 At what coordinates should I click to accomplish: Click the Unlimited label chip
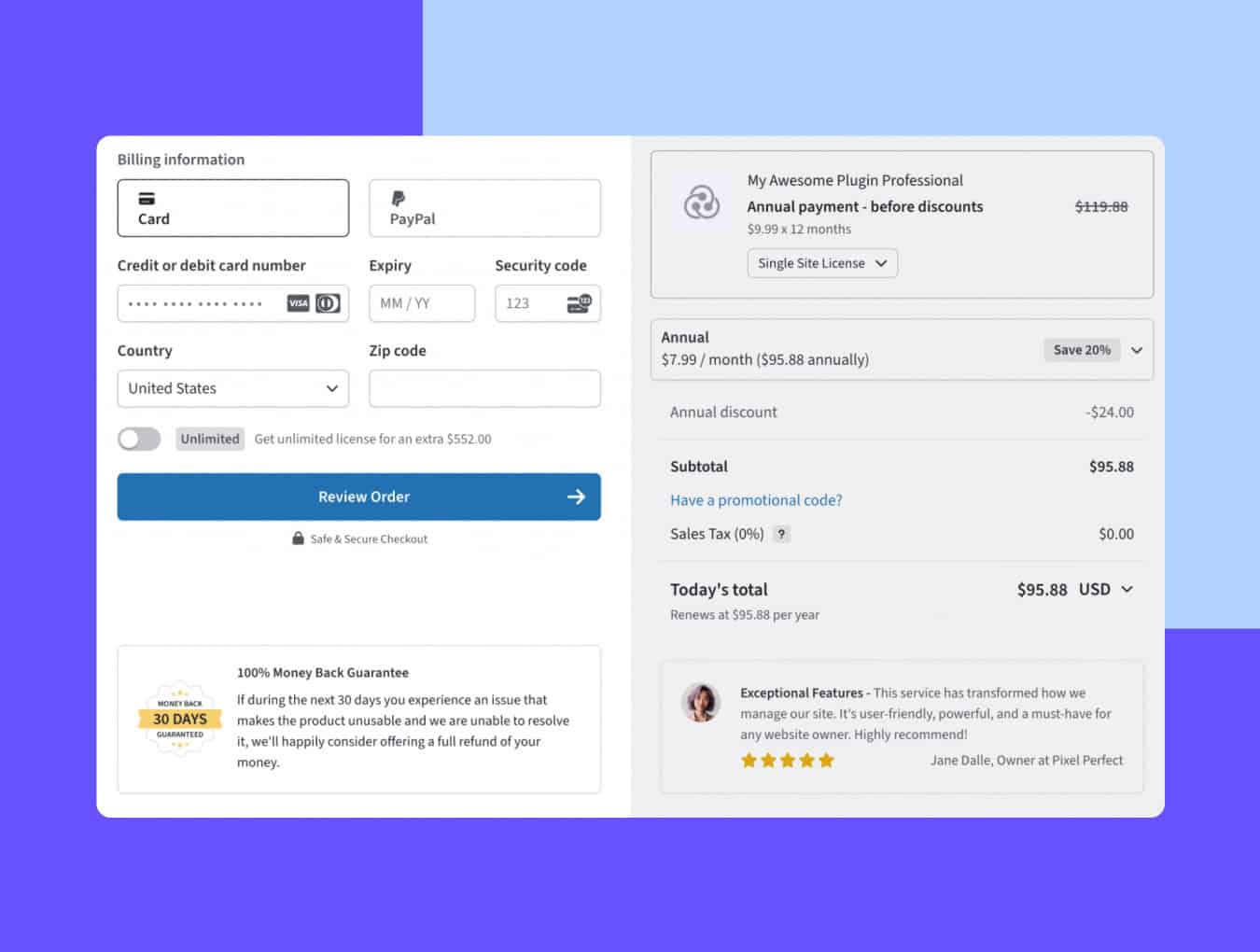pyautogui.click(x=209, y=439)
